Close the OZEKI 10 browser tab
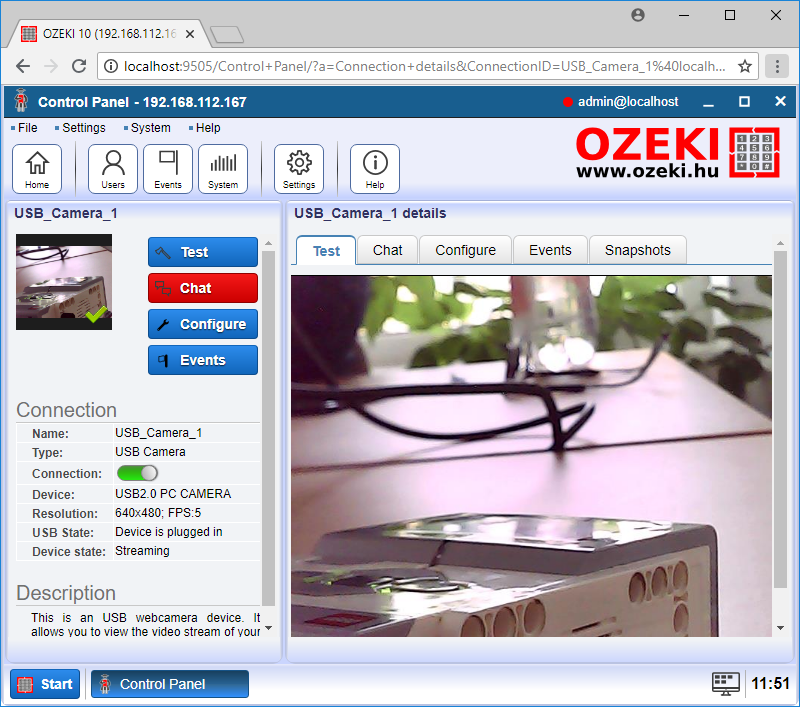 [x=190, y=34]
